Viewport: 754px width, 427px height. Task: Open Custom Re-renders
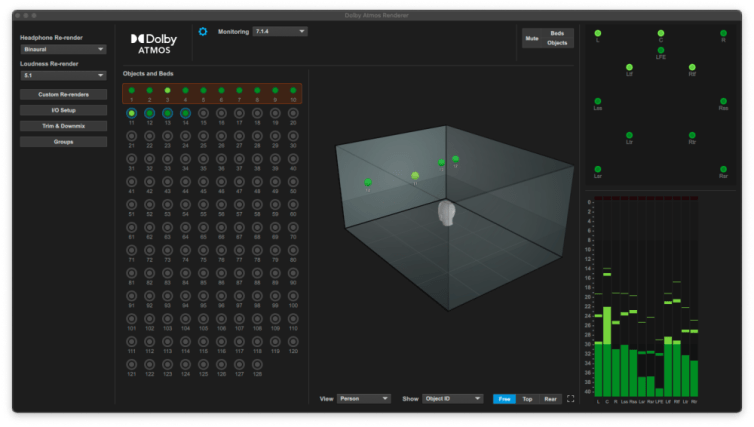tap(63, 94)
